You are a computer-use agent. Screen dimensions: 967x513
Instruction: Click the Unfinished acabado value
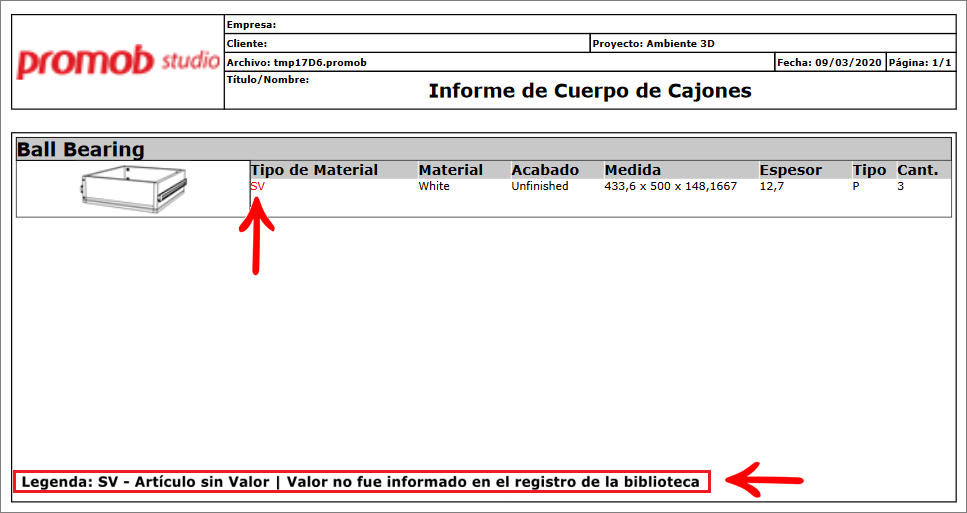540,186
